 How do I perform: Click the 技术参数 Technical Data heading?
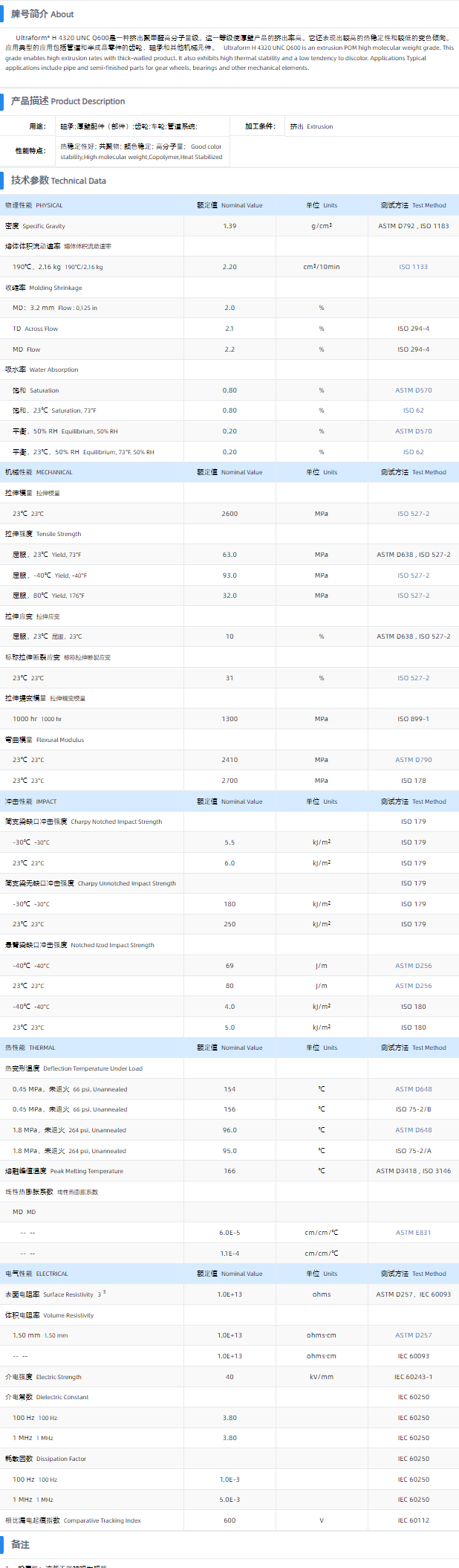click(x=59, y=180)
